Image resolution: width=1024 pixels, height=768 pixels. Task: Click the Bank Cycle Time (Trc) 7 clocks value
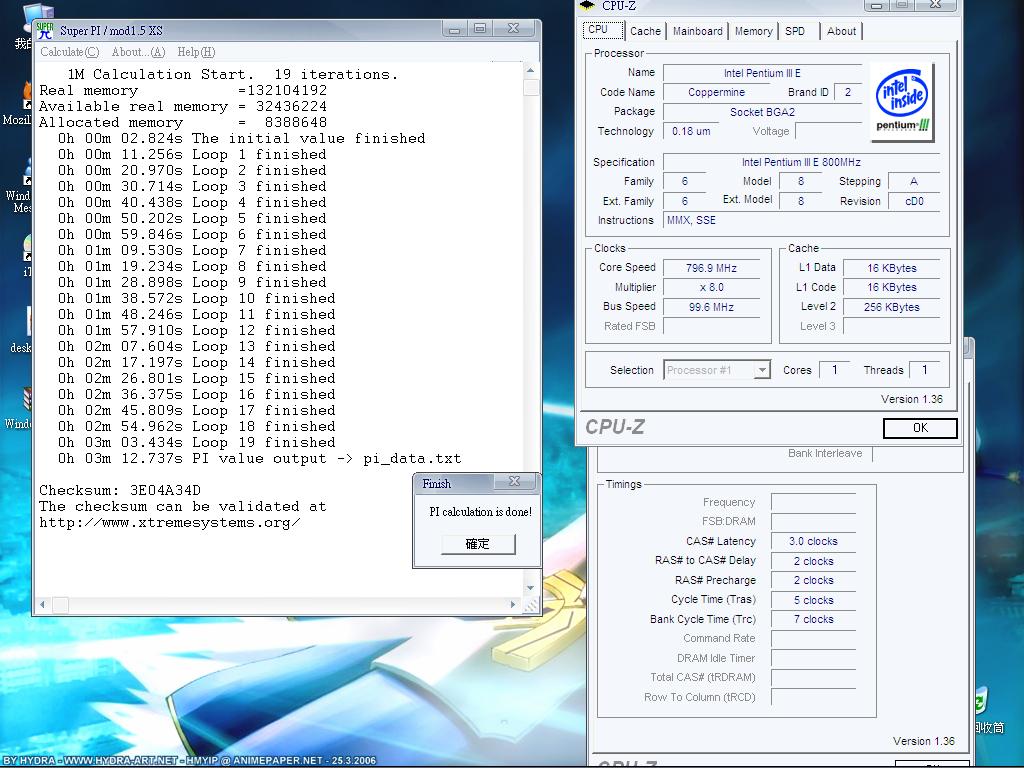(813, 619)
